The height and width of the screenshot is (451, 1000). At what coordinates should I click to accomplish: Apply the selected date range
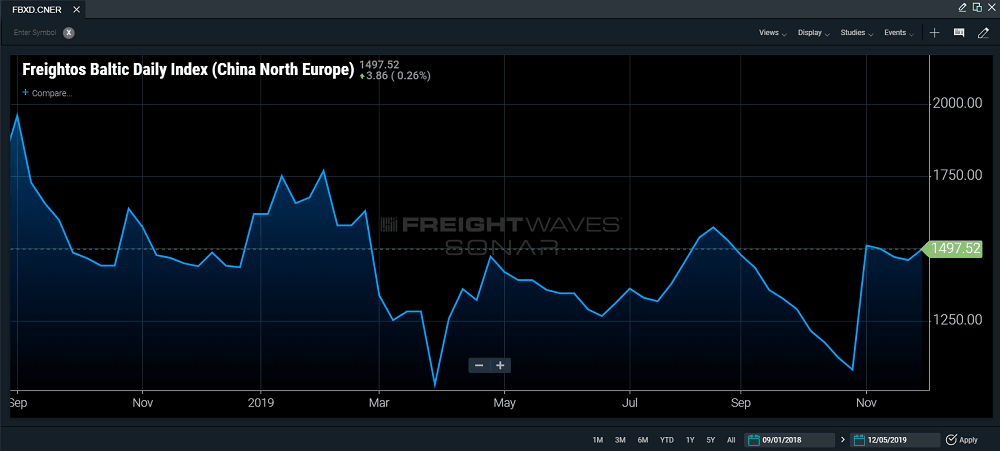coord(961,440)
